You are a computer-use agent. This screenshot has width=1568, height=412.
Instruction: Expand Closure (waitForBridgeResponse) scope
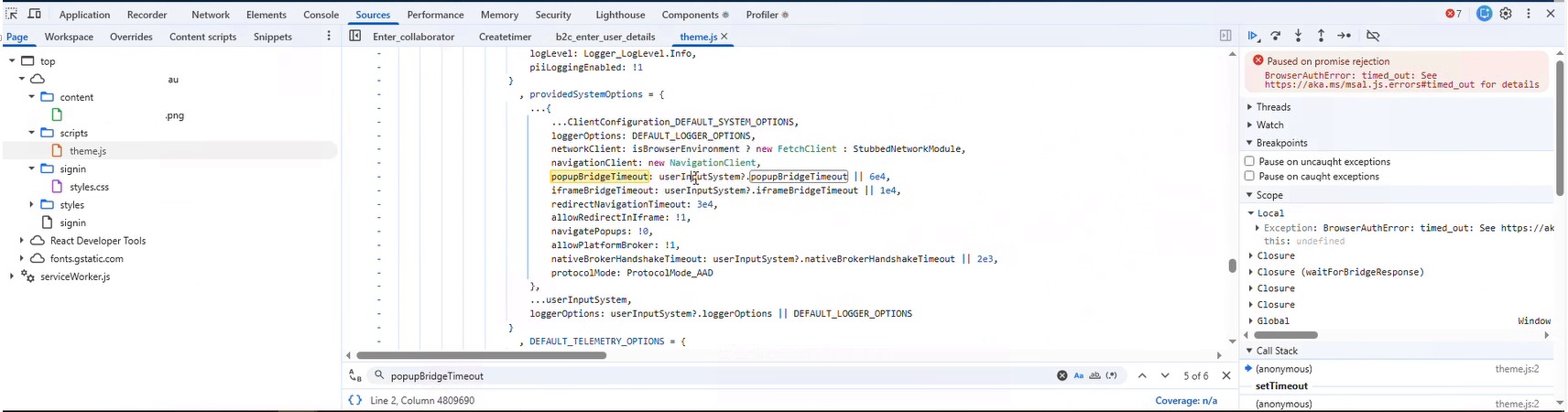click(x=1251, y=272)
